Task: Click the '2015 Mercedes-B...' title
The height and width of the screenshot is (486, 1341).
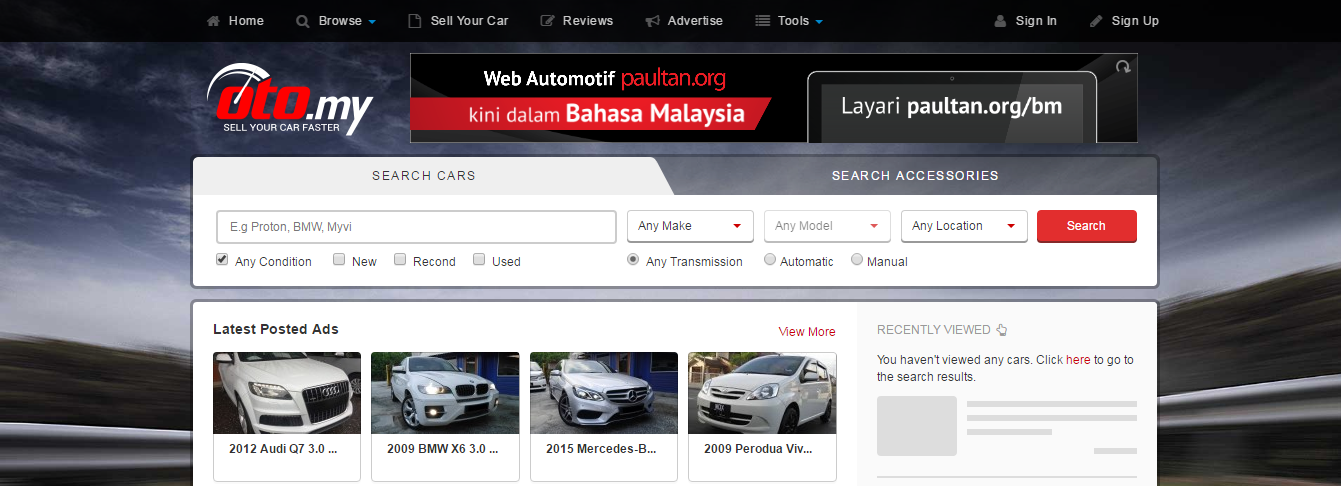Action: pyautogui.click(x=601, y=450)
